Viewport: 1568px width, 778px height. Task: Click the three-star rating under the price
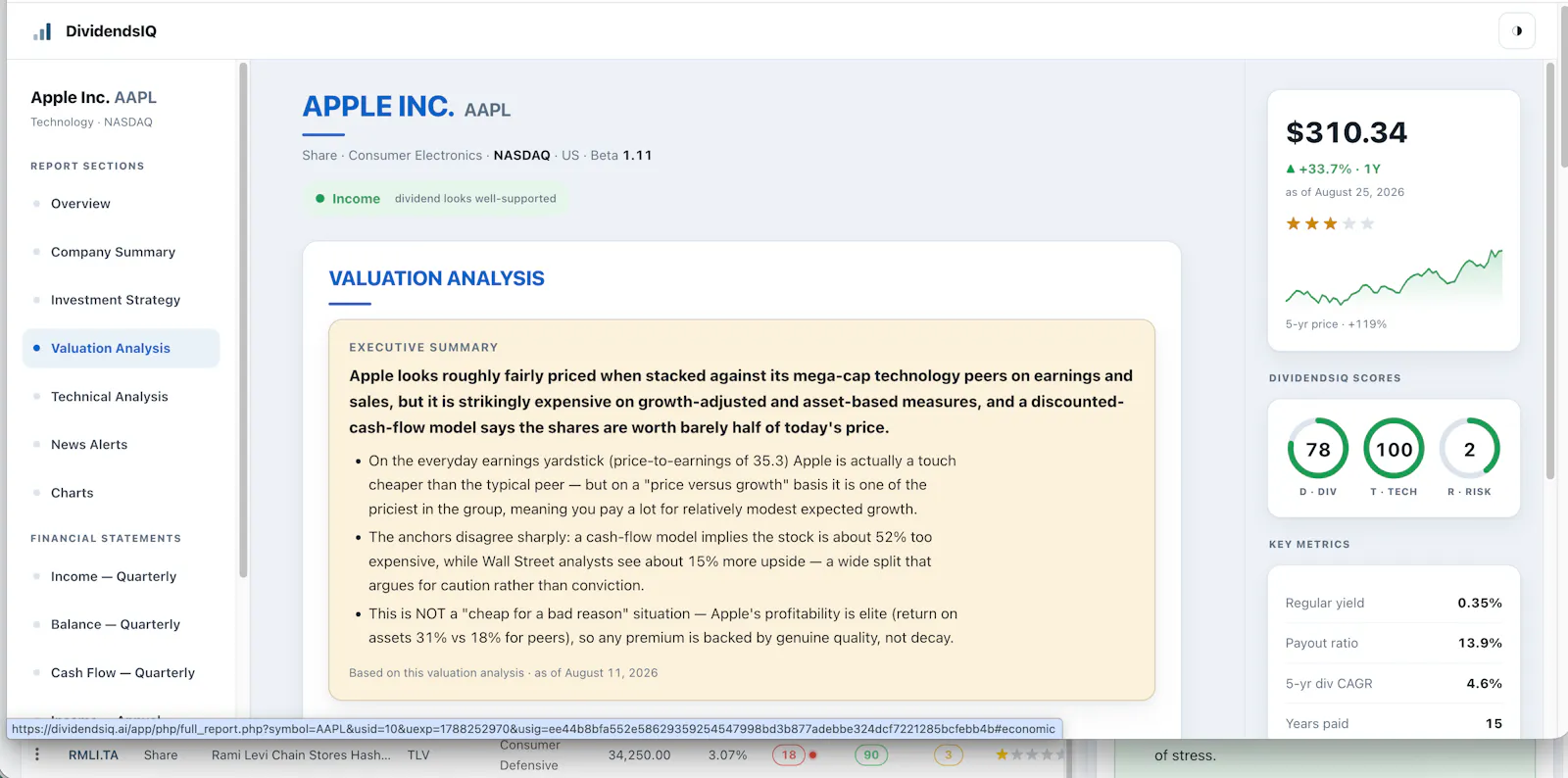point(1330,224)
